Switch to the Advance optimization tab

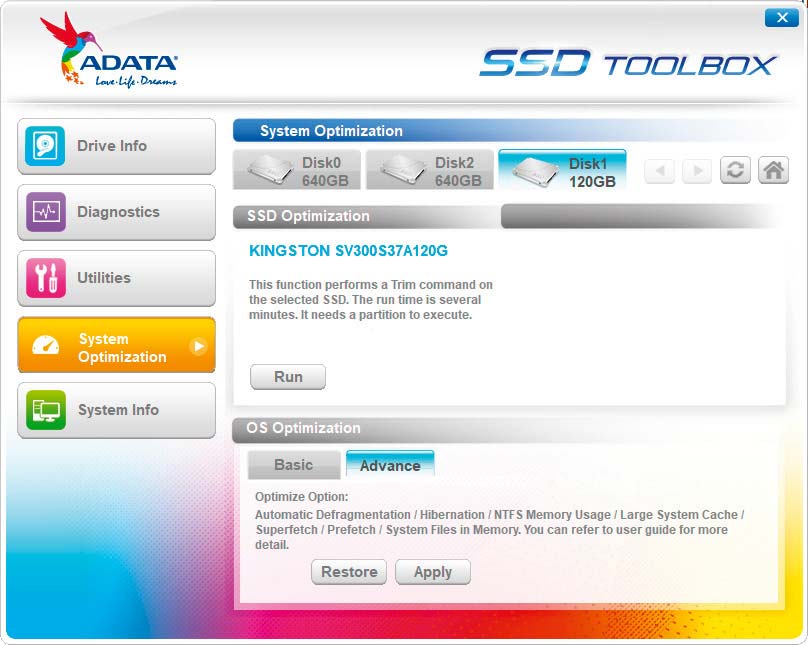[390, 465]
